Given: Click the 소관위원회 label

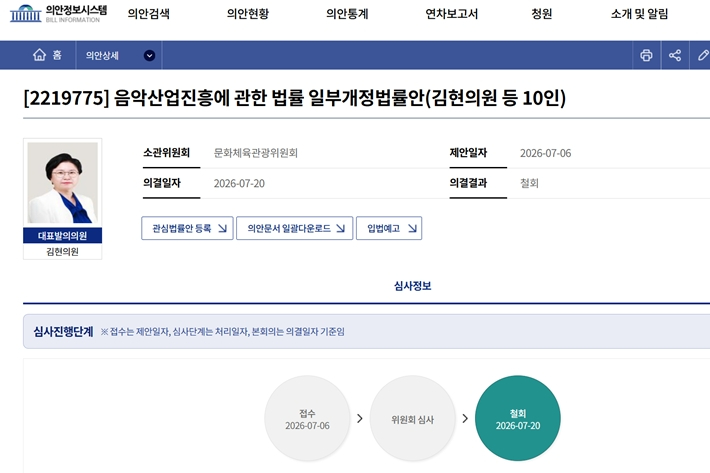Looking at the screenshot, I should [167, 153].
